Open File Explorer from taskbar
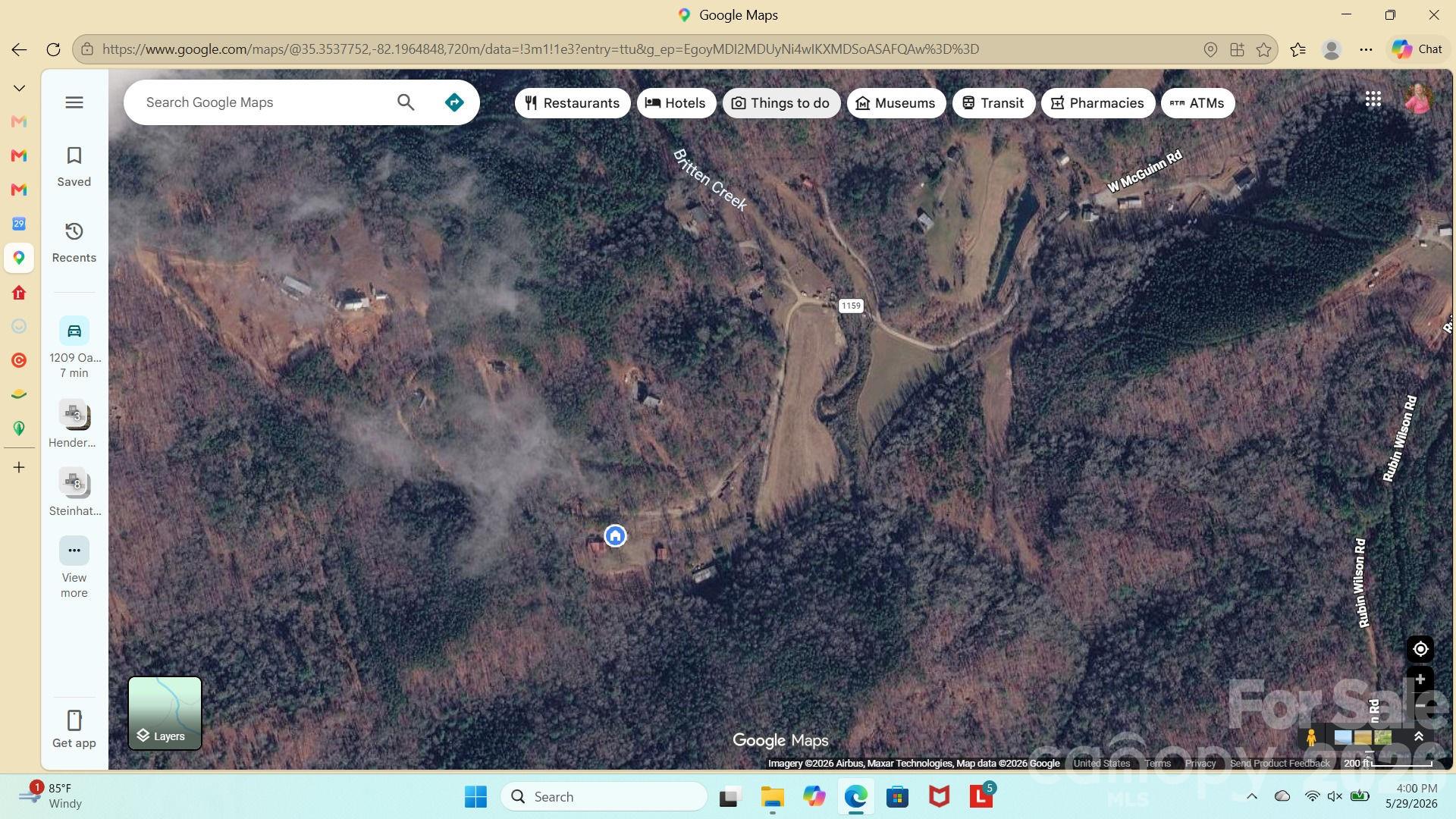Viewport: 1456px width, 819px height. [x=772, y=797]
